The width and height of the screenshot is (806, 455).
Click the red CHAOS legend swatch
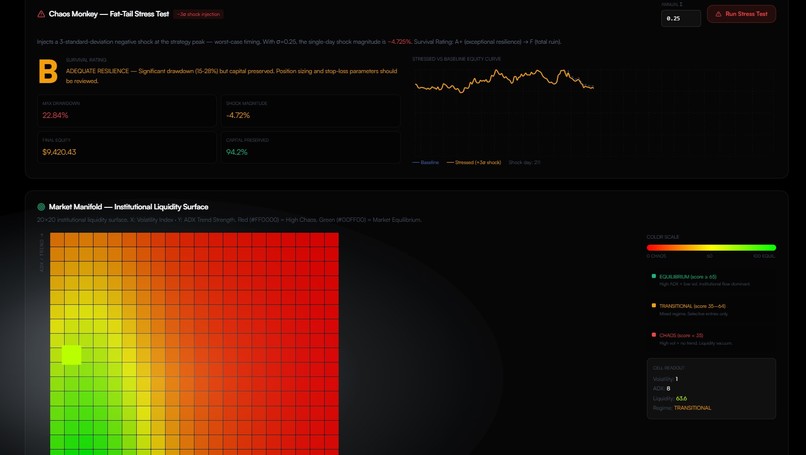click(654, 335)
